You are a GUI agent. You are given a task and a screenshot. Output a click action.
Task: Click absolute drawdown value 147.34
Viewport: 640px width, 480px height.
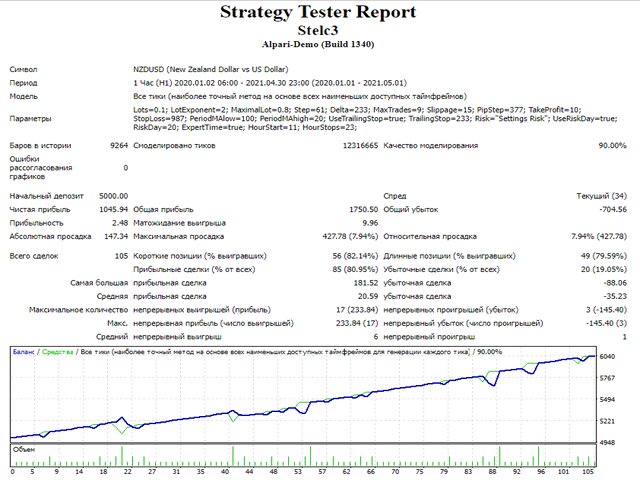pos(116,236)
